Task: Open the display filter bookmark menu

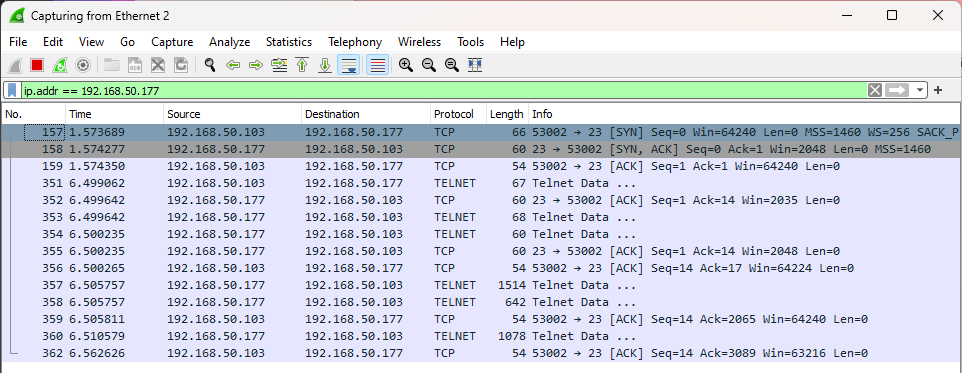Action: click(x=13, y=91)
